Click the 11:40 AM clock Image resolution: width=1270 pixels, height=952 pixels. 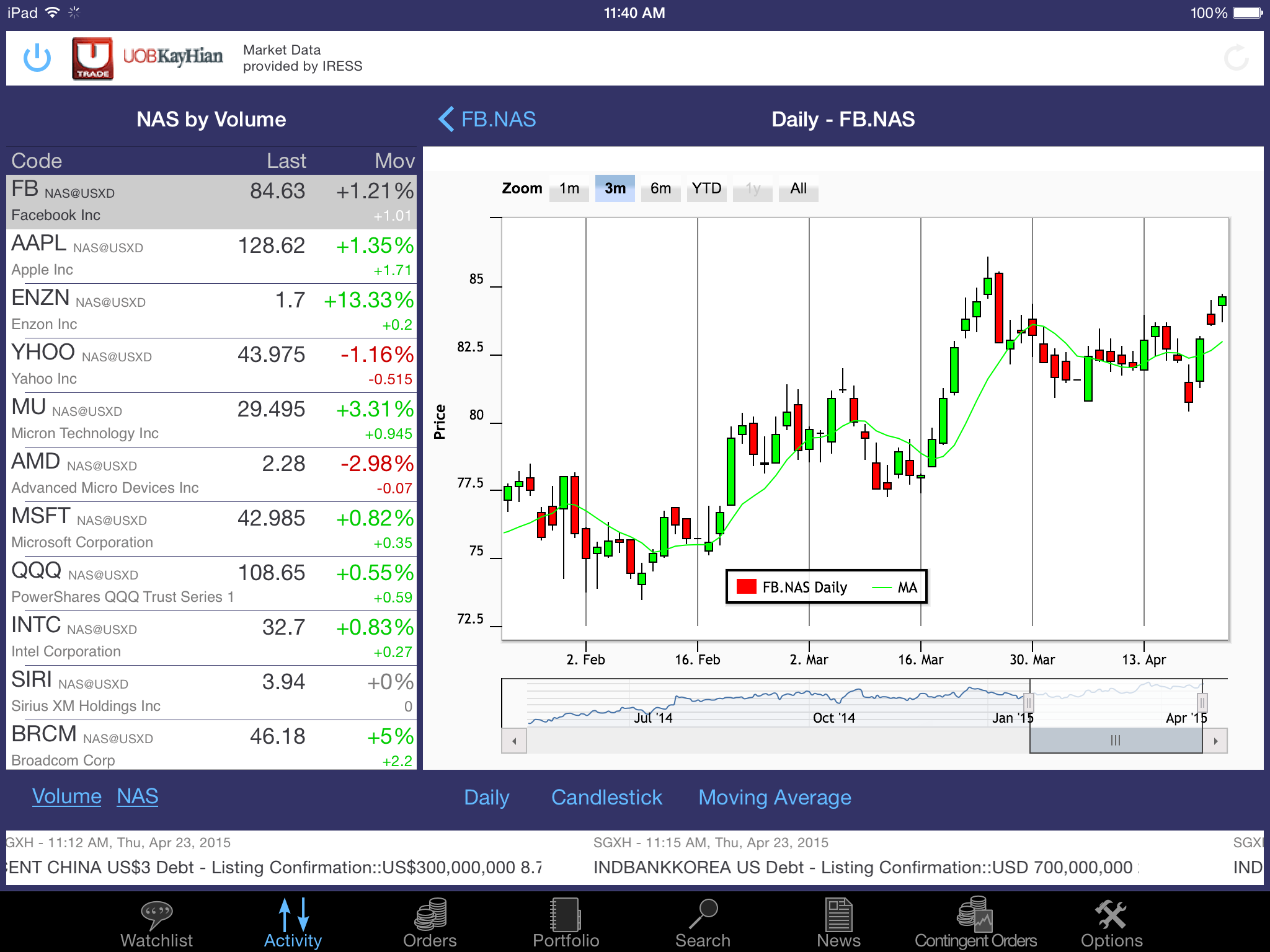pyautogui.click(x=634, y=13)
